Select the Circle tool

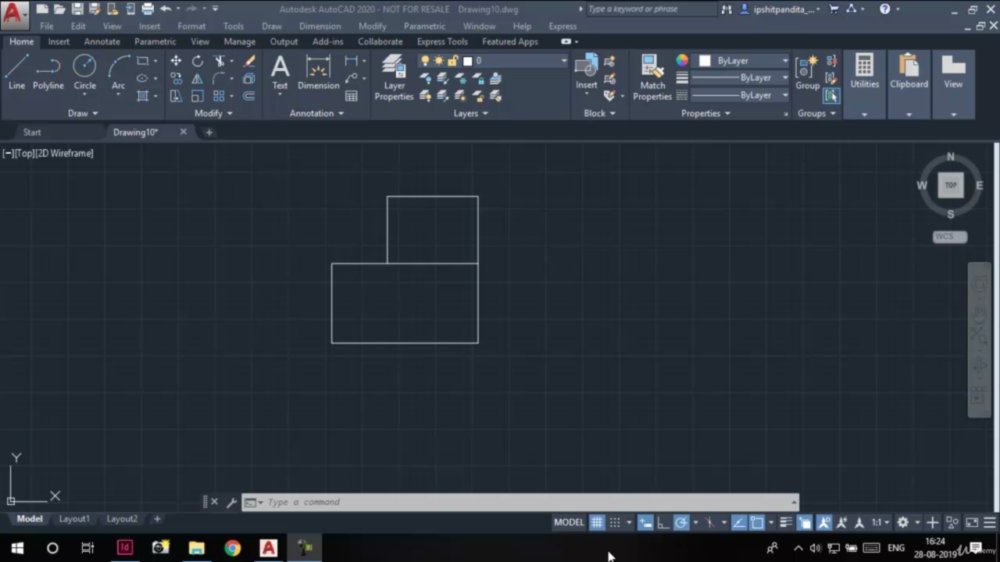(x=84, y=72)
